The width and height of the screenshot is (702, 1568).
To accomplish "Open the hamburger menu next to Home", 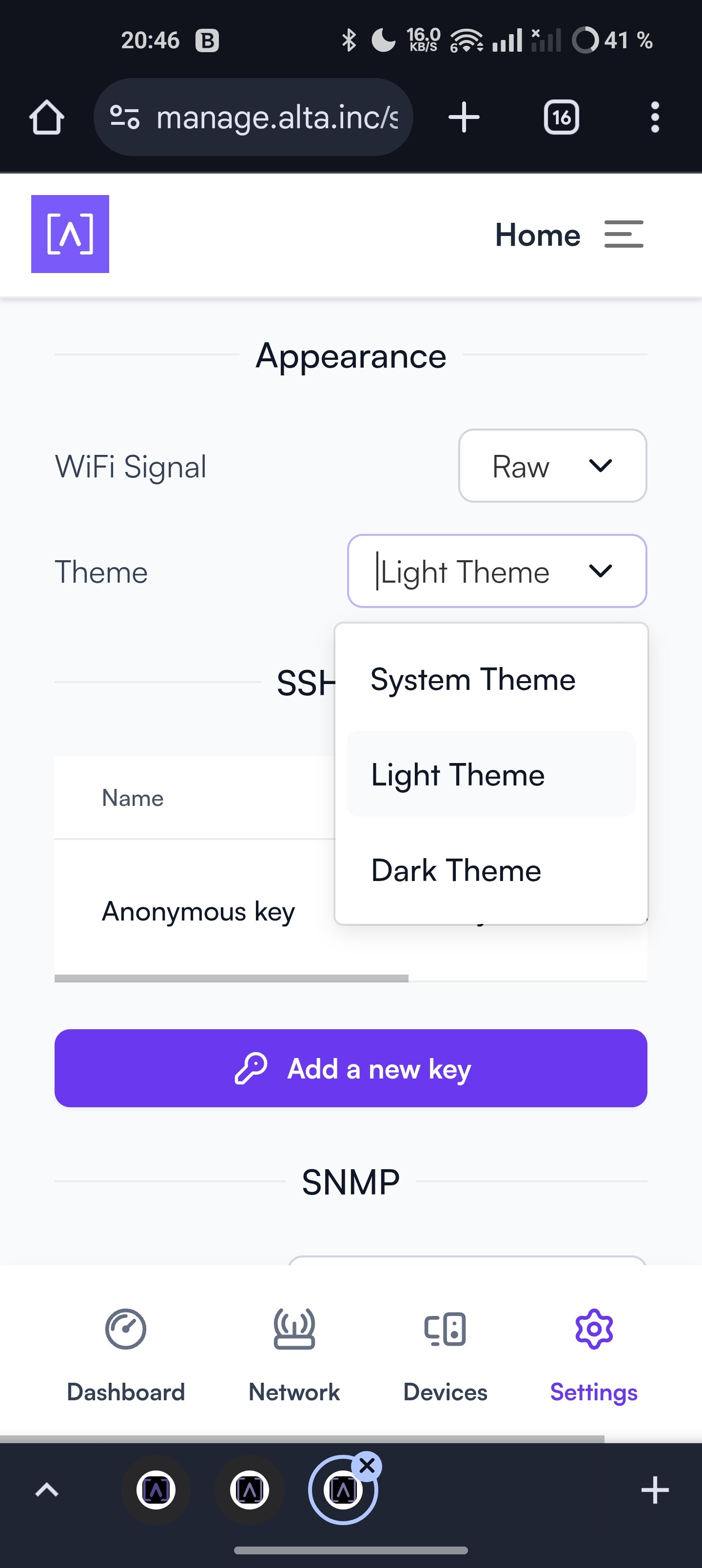I will click(624, 235).
